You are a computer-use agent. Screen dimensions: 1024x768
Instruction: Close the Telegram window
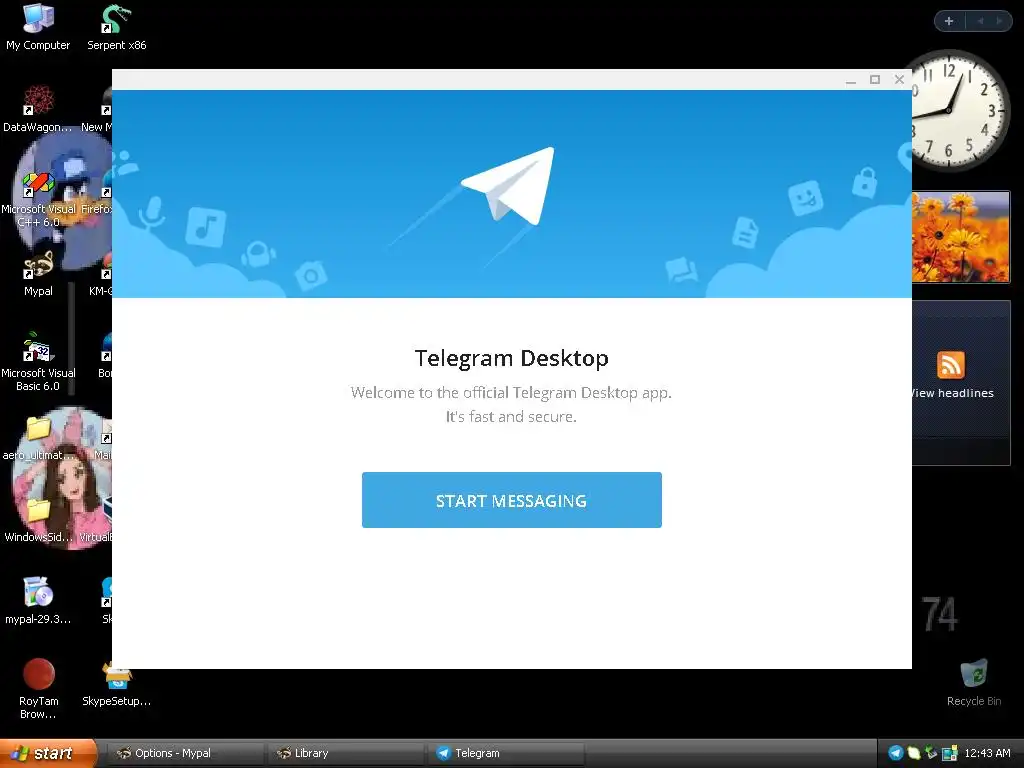pyautogui.click(x=899, y=80)
